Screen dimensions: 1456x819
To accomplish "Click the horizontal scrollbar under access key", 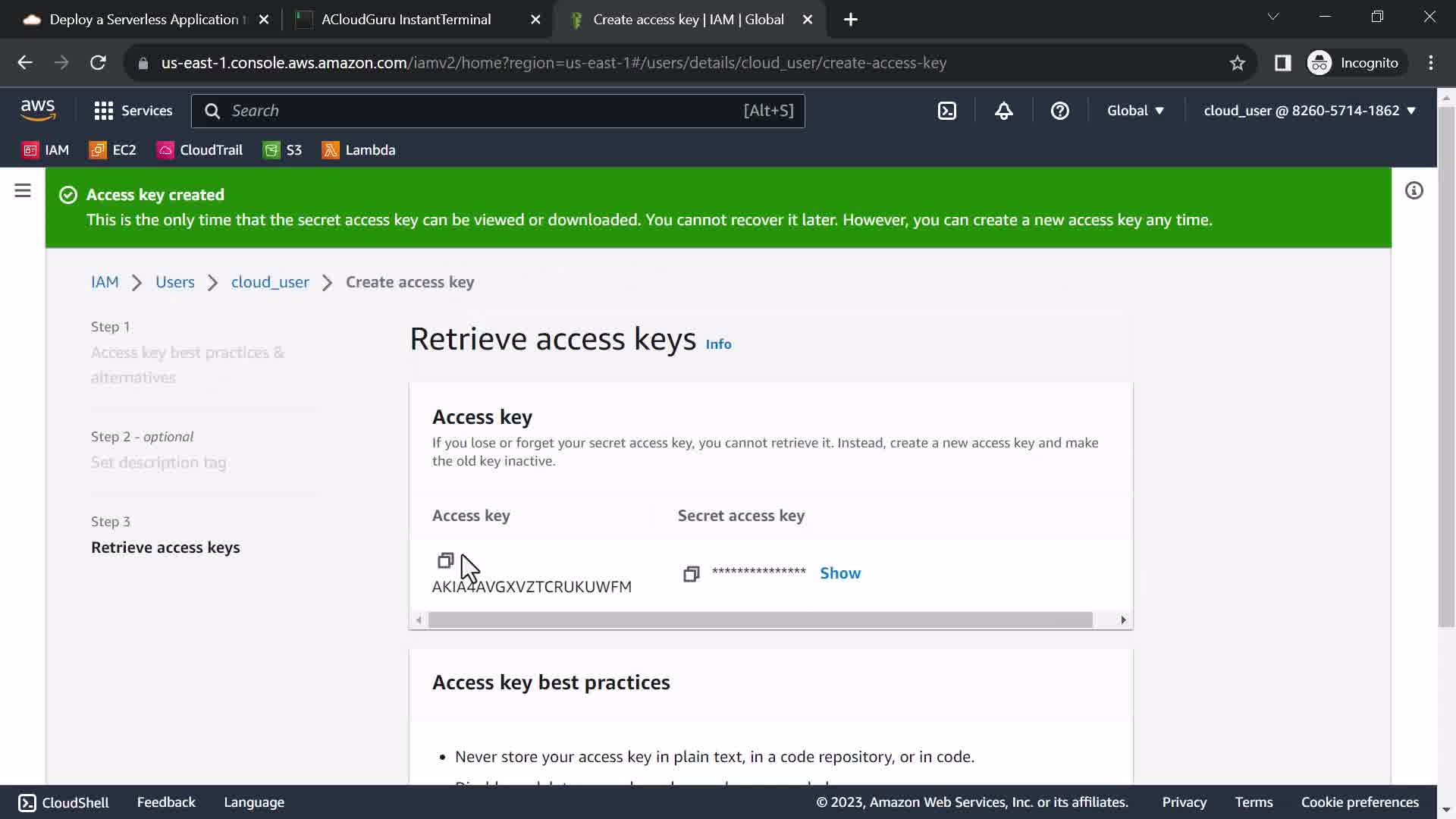I will coord(760,620).
